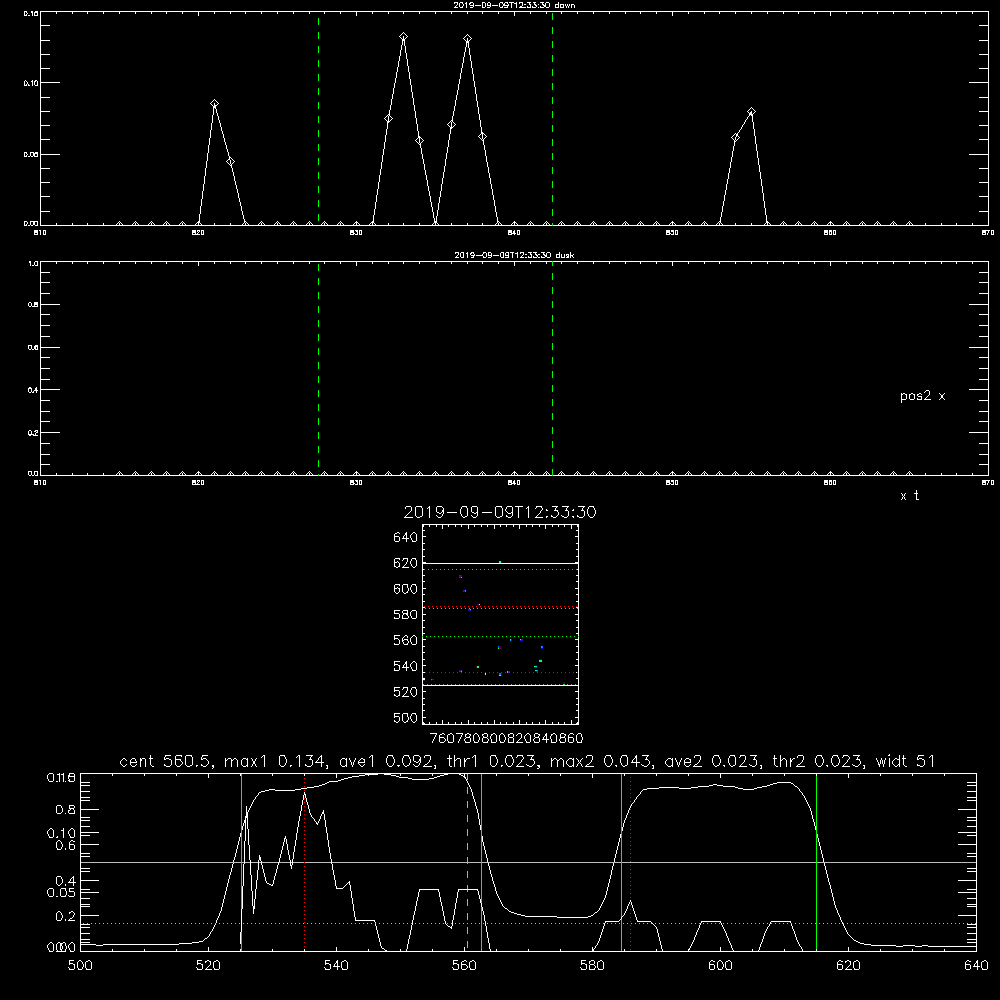This screenshot has height=1000, width=1000.
Task: Click the solid green vertical line near 615 in bottom plot
Action: tap(816, 862)
